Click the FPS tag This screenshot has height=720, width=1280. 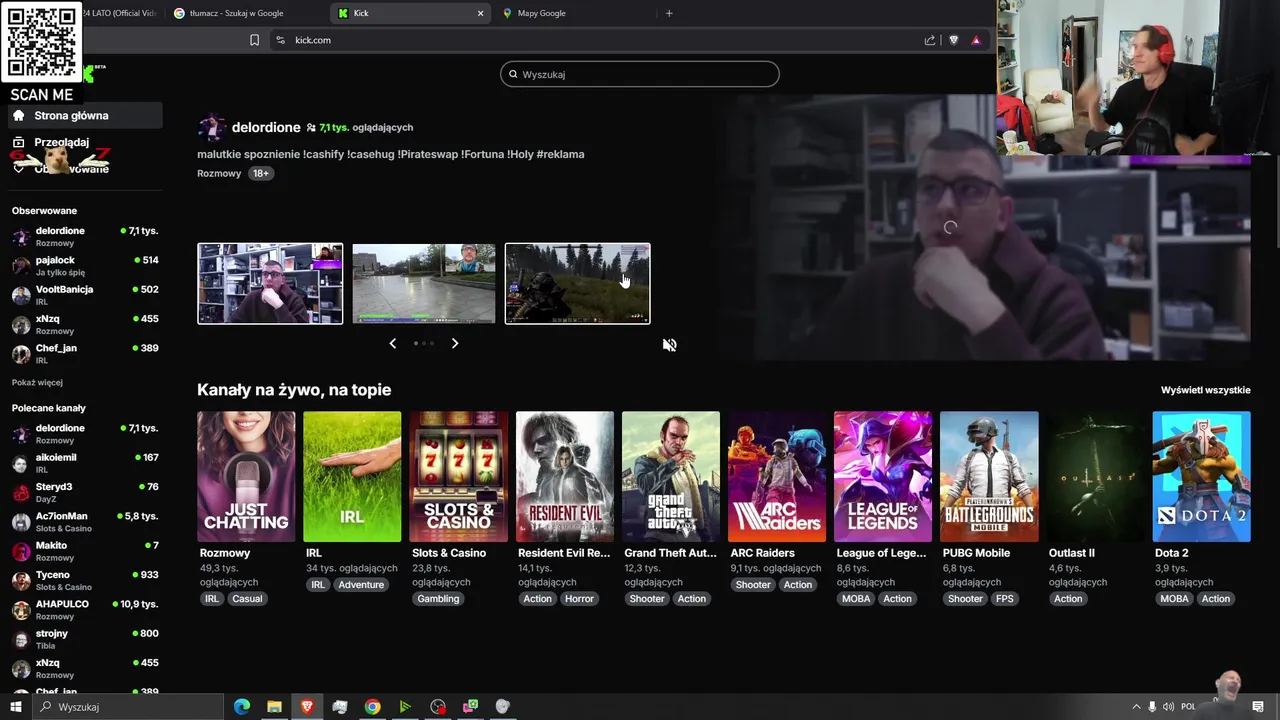point(1005,599)
